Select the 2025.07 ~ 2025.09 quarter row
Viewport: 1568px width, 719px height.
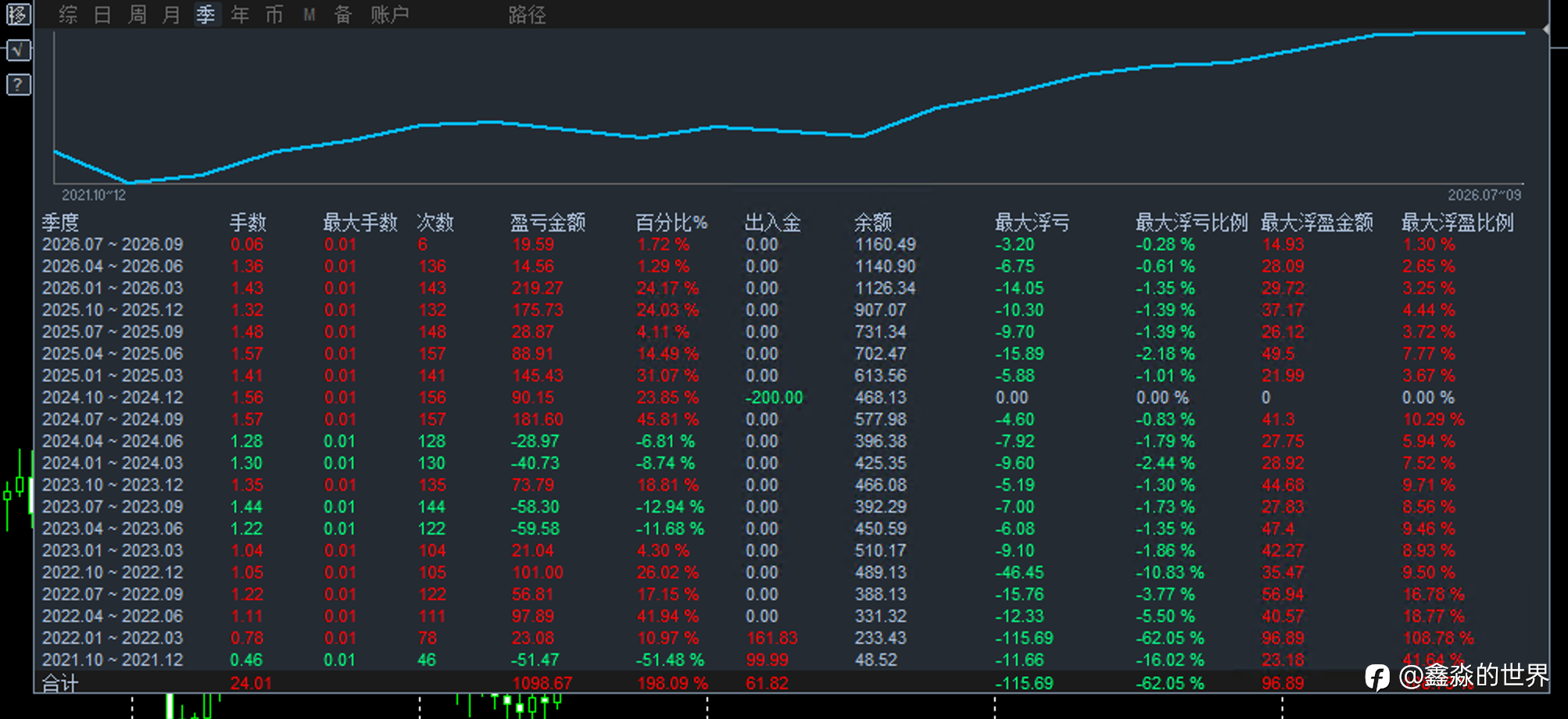791,332
